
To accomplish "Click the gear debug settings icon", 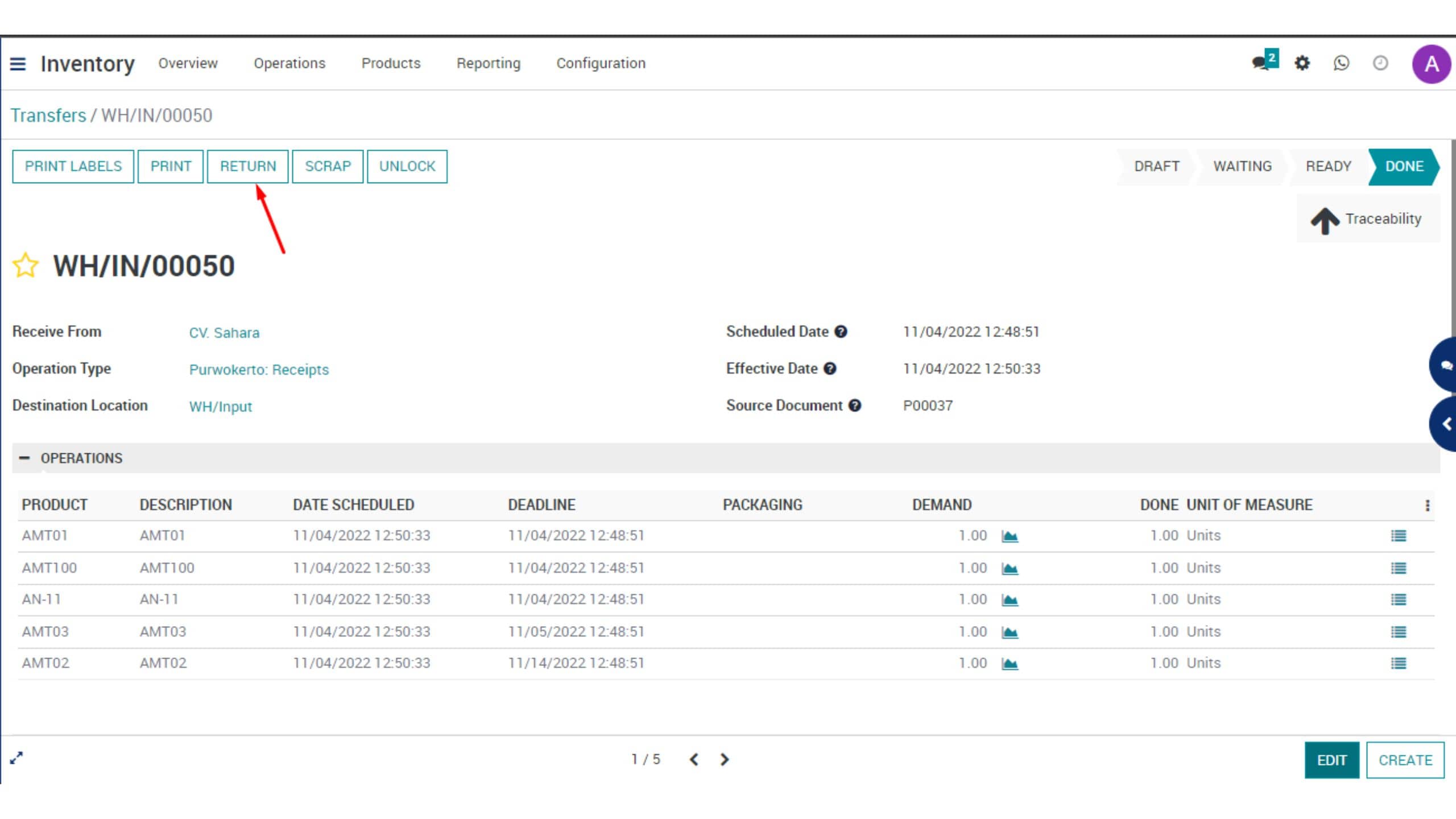I will pos(1302,63).
